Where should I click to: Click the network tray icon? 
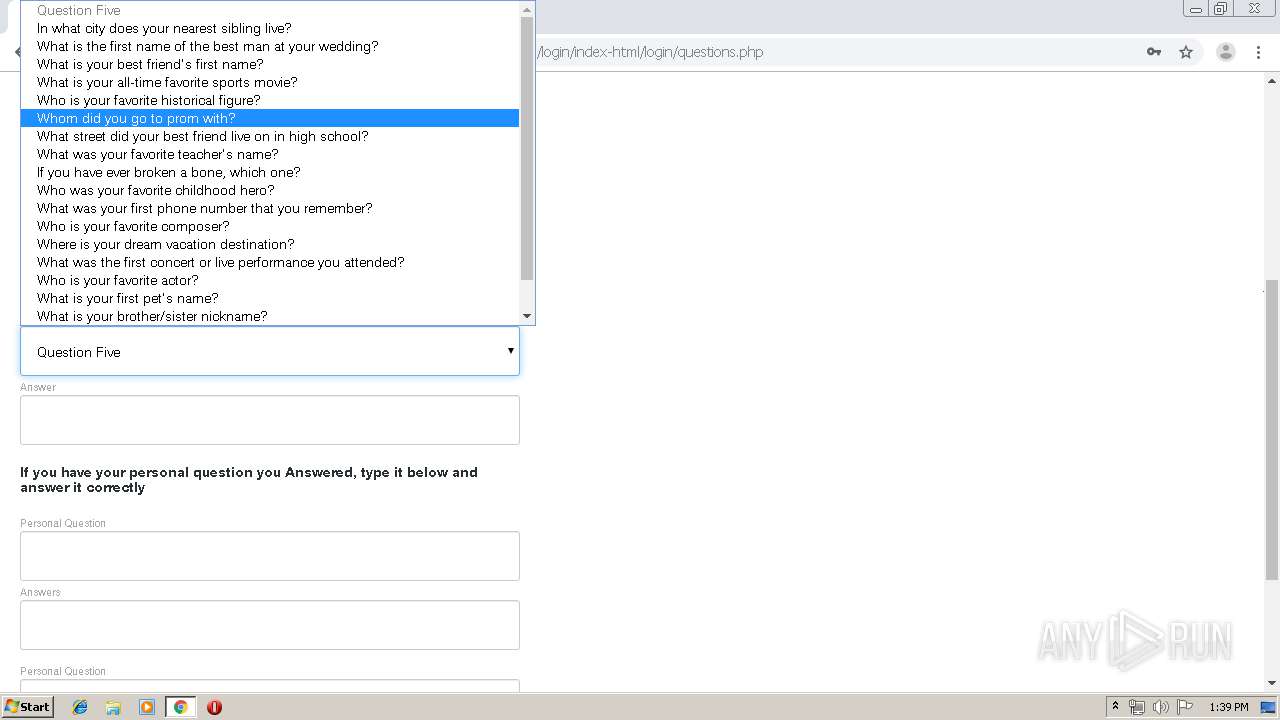(x=1137, y=707)
